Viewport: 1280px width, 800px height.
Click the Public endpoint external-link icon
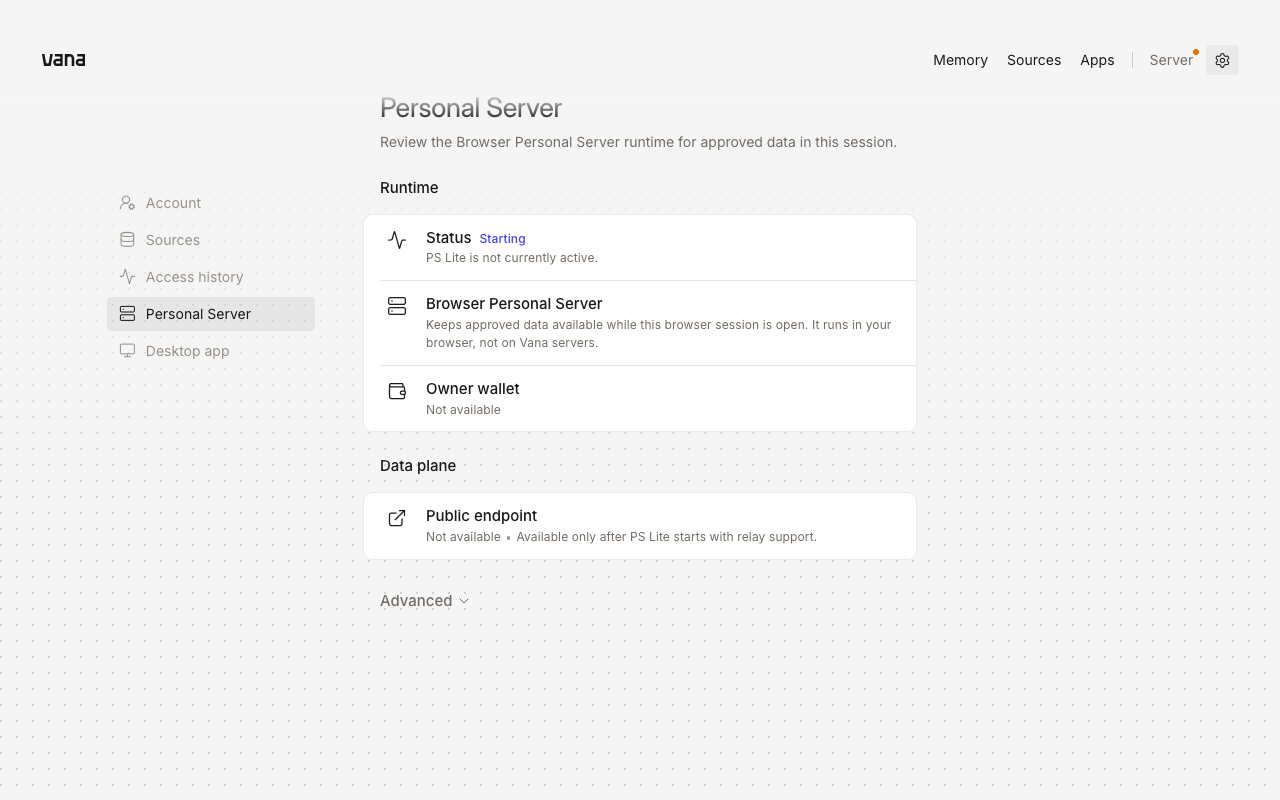[397, 518]
